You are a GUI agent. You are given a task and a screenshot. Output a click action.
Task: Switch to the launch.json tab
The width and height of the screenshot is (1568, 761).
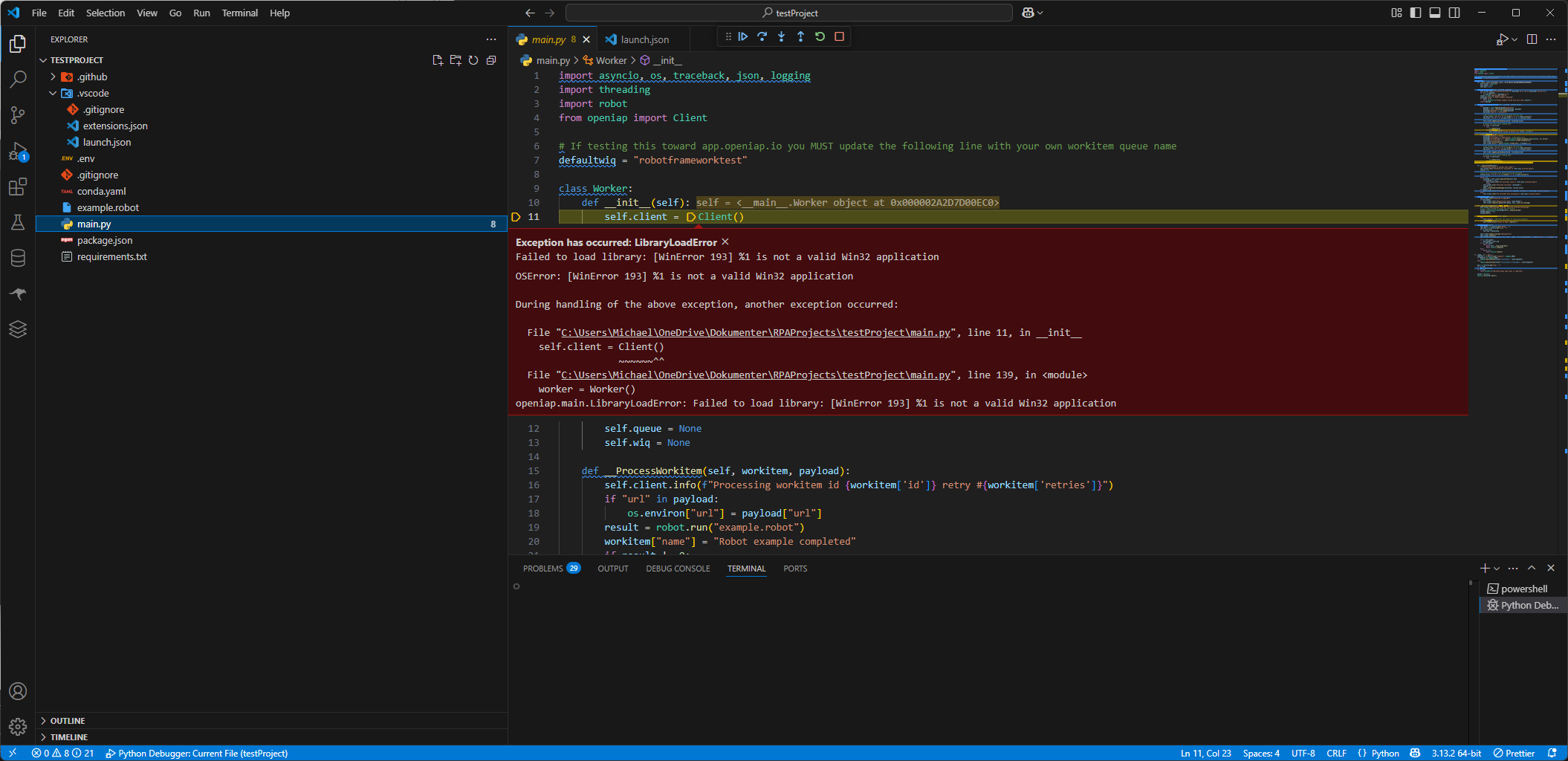click(644, 39)
